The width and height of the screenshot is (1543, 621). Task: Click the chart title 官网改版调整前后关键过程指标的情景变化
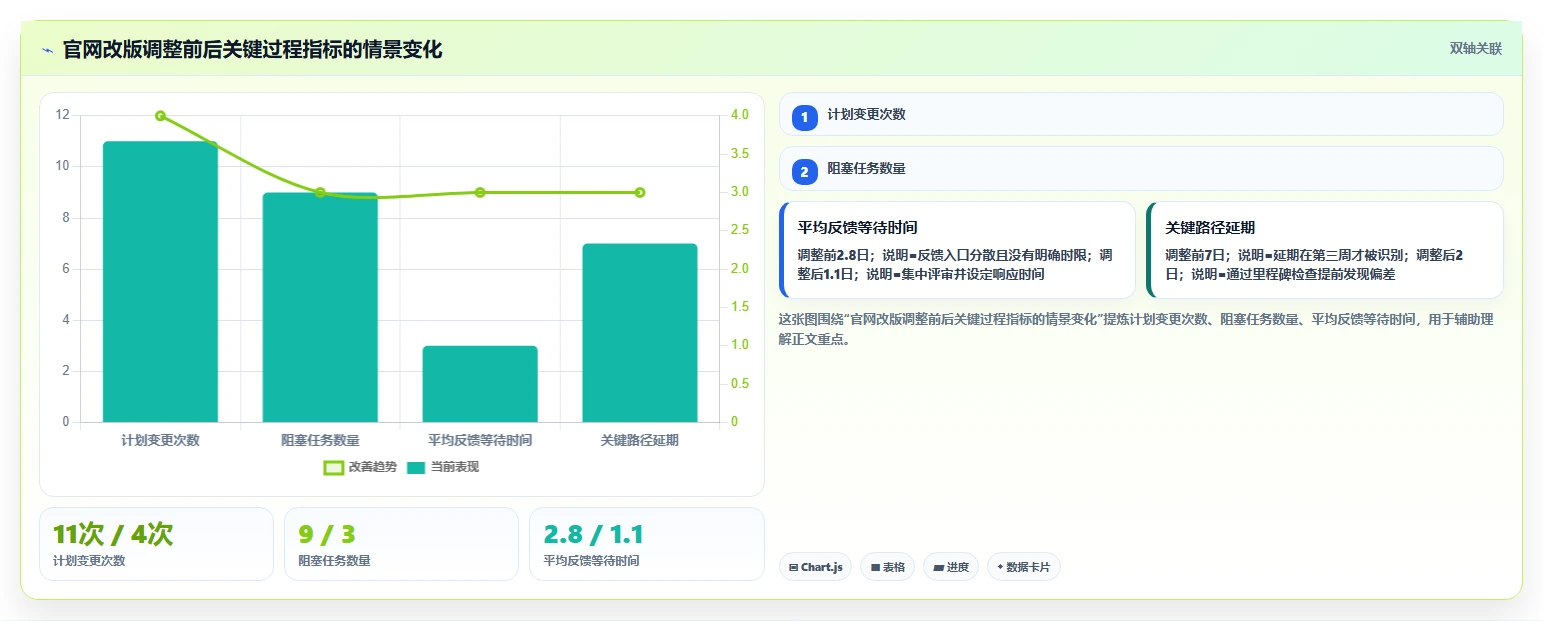tap(252, 49)
